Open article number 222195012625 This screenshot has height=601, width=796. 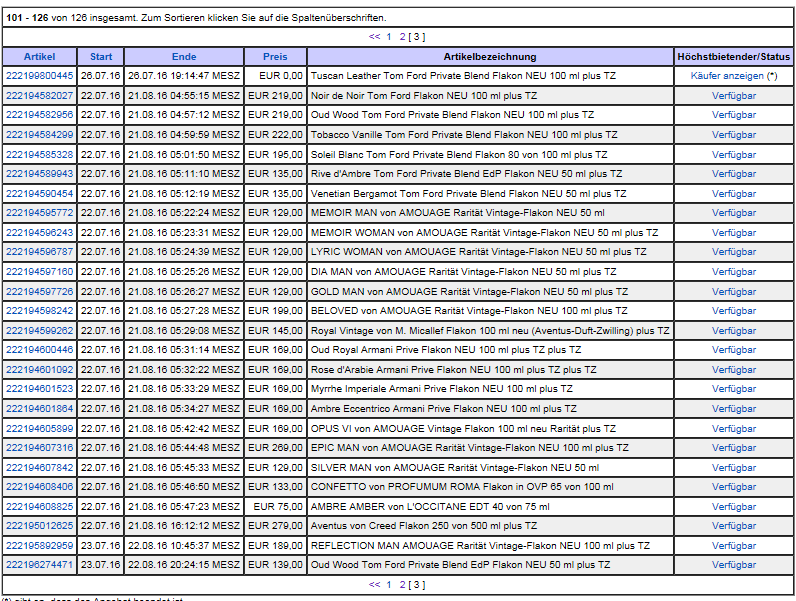pyautogui.click(x=40, y=526)
